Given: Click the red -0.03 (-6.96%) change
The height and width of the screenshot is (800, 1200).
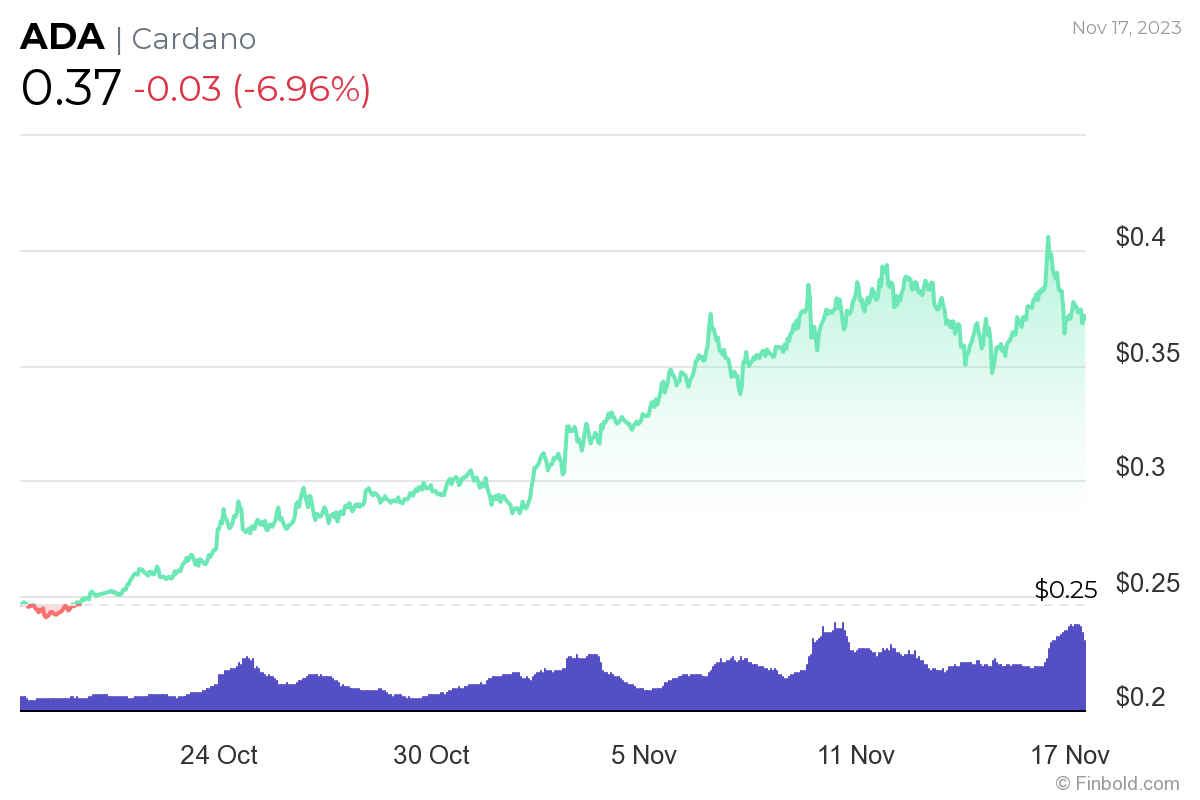Looking at the screenshot, I should pos(252,89).
